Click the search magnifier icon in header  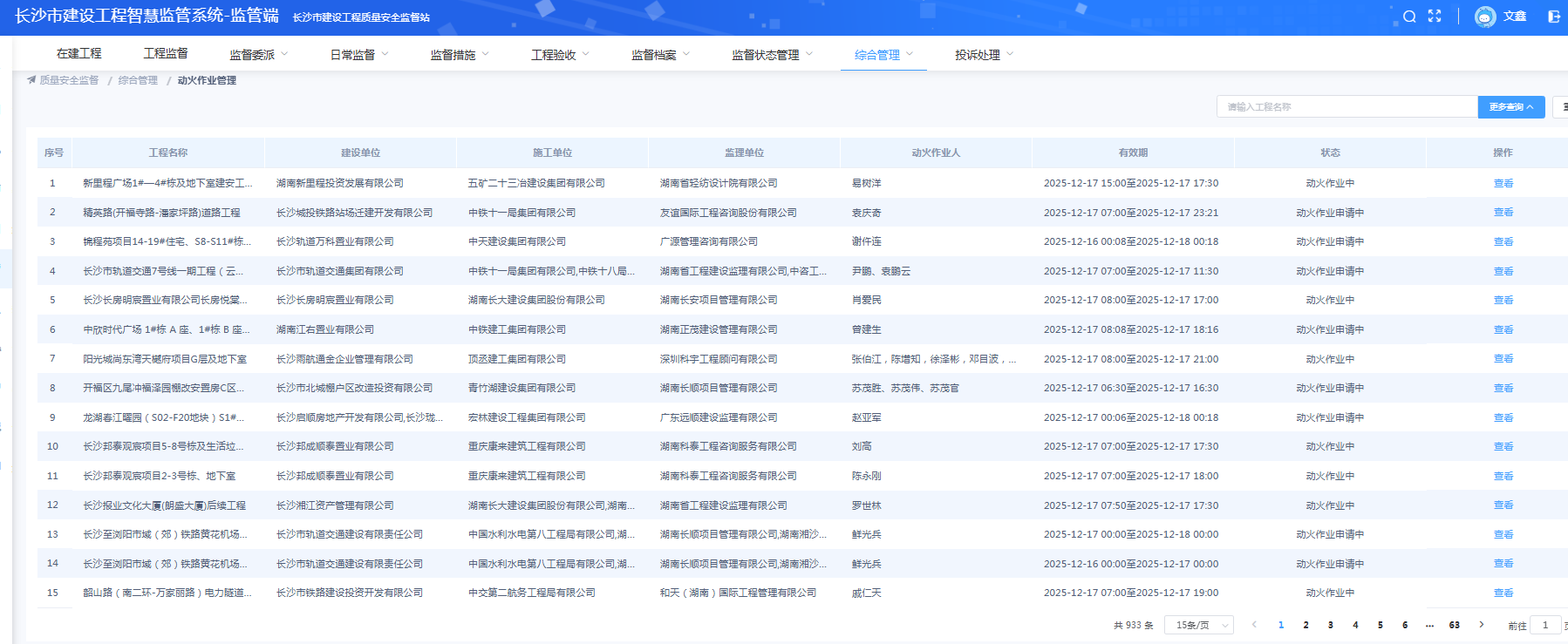click(x=1409, y=17)
